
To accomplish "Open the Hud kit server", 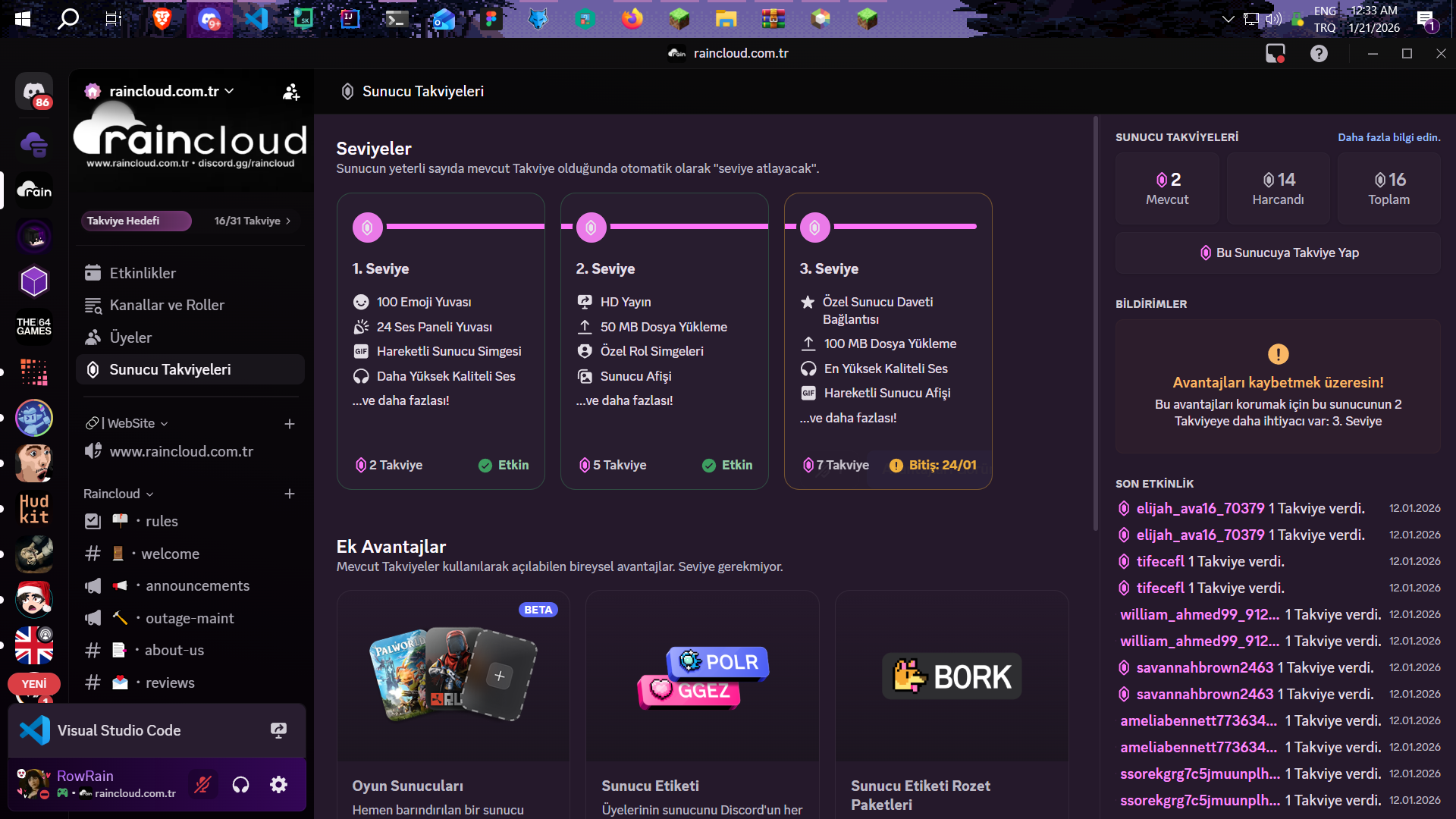I will pos(34,509).
